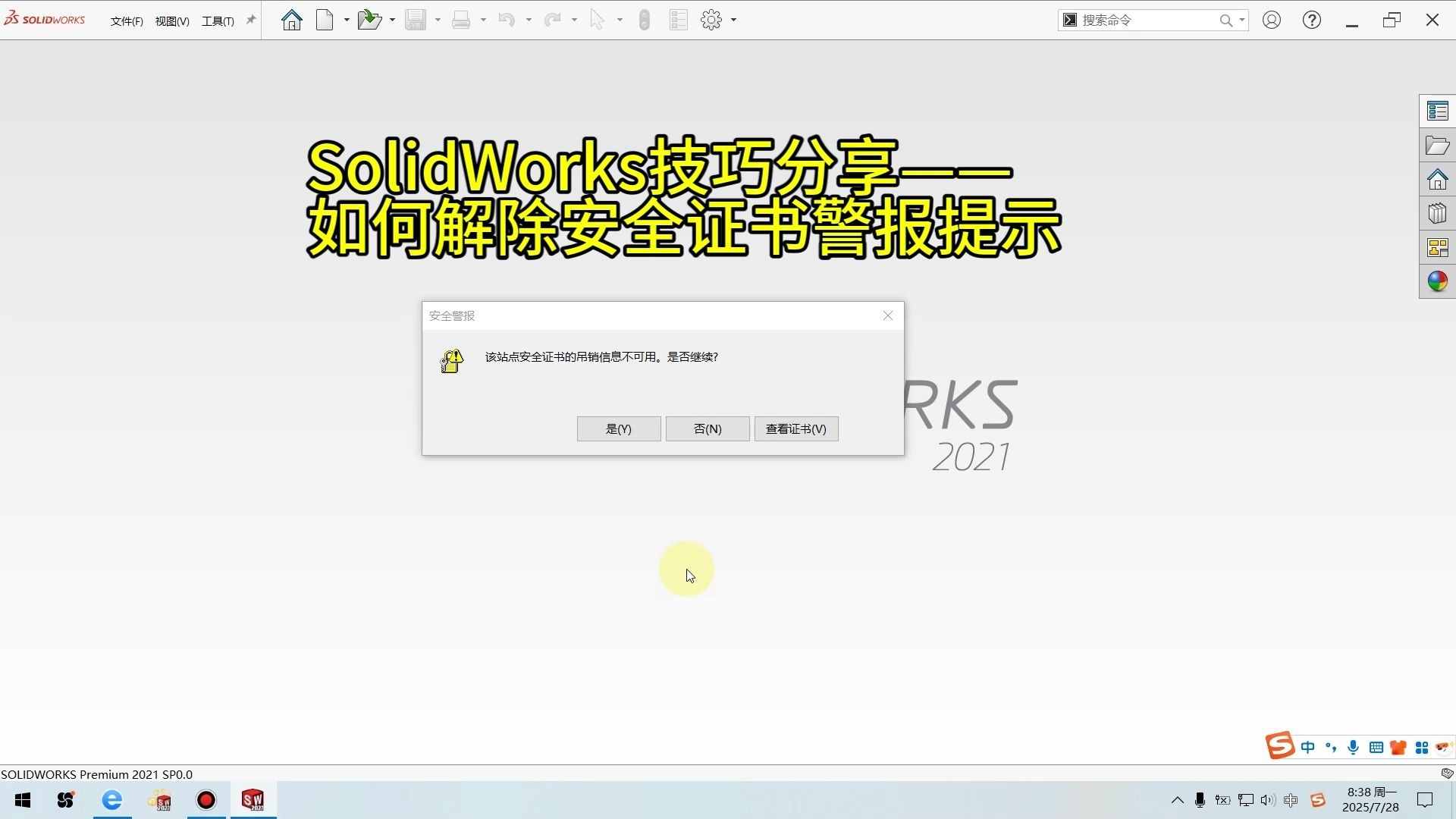This screenshot has width=1456, height=819.
Task: Close the 安全警报 dialog
Action: [888, 315]
